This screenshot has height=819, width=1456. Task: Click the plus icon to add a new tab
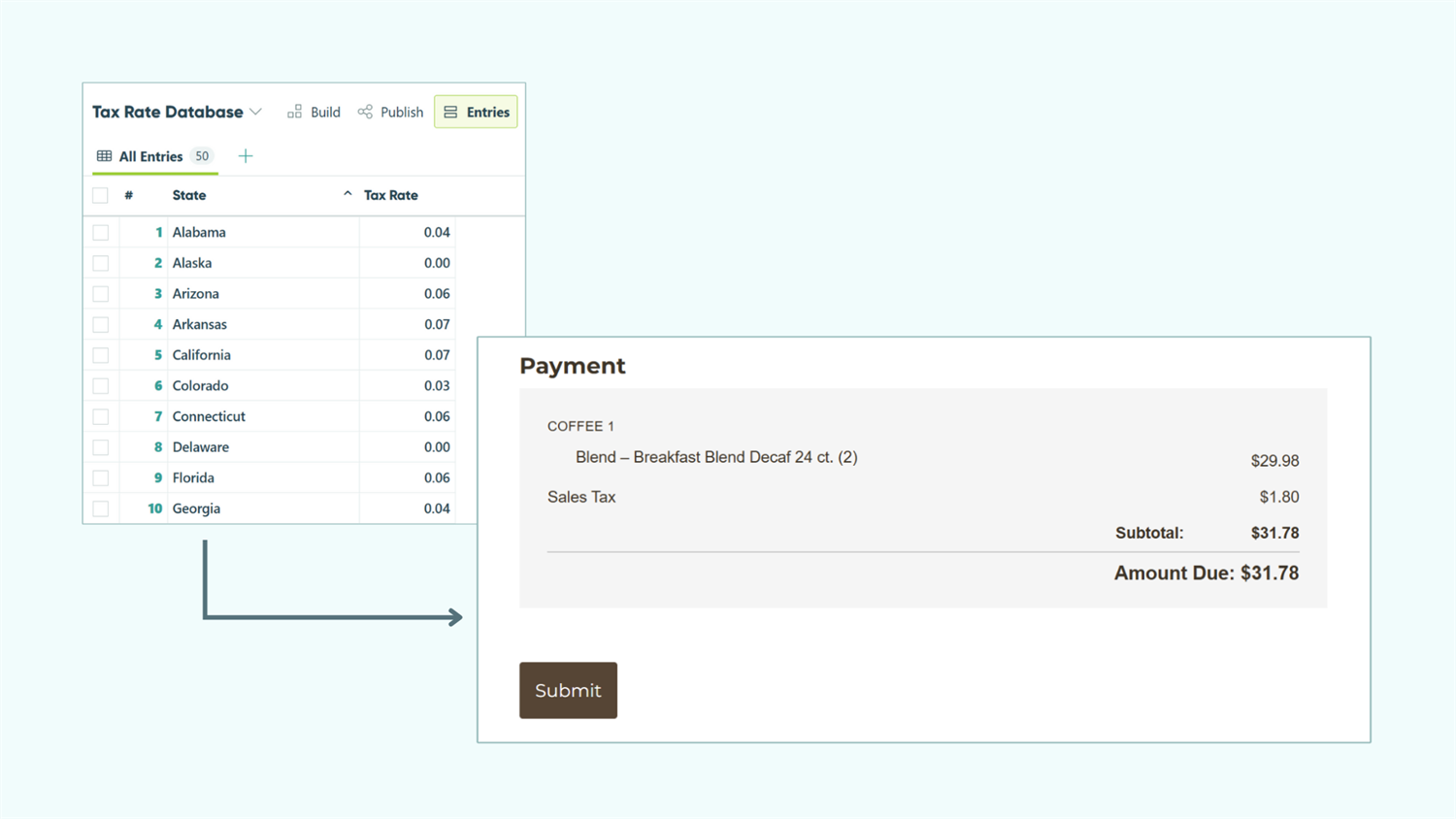coord(246,155)
